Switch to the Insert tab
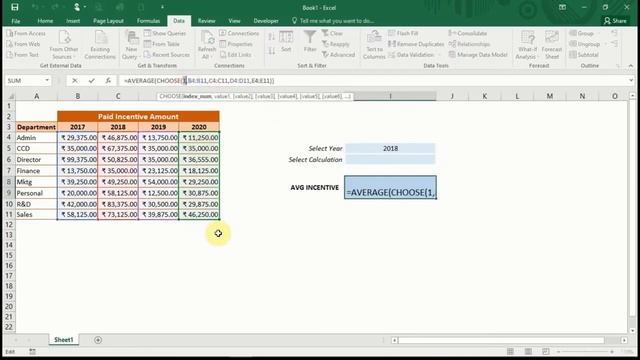 pyautogui.click(x=73, y=21)
